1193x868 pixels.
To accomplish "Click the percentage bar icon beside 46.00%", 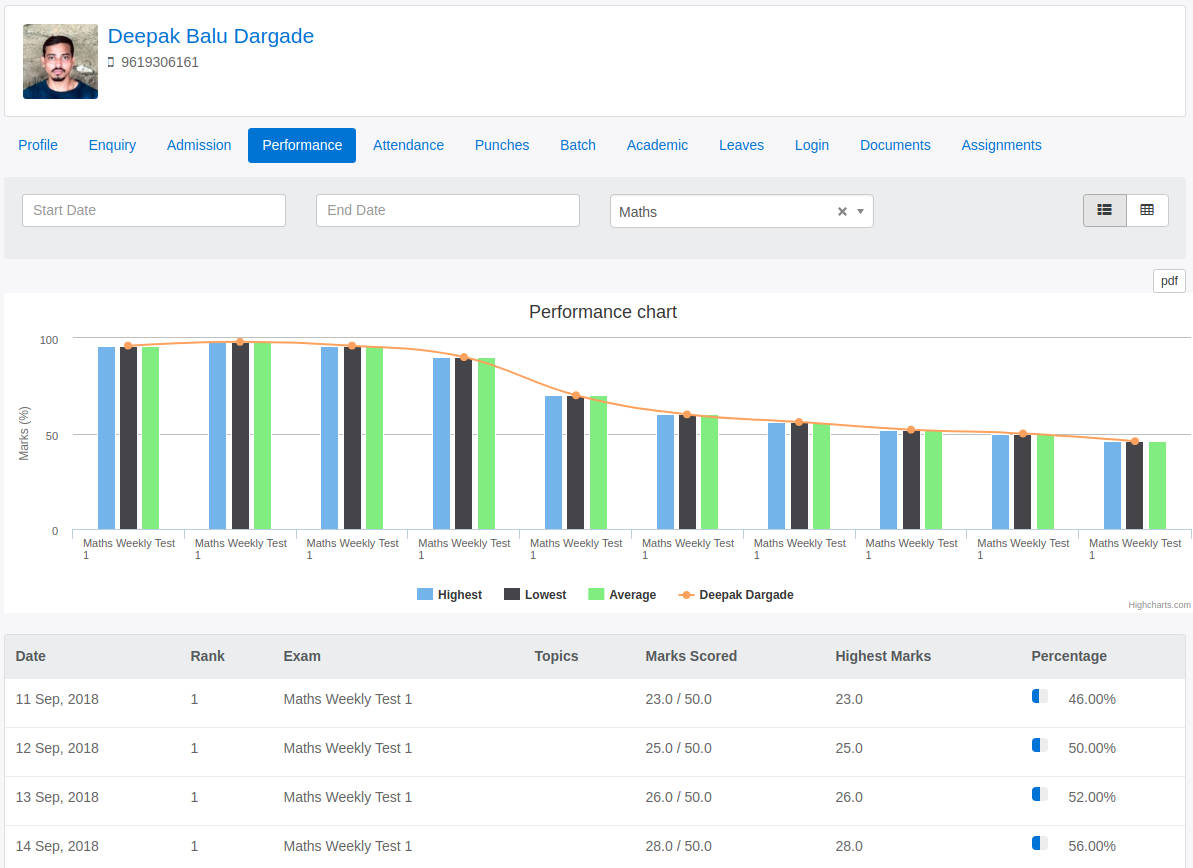I will coord(1039,695).
